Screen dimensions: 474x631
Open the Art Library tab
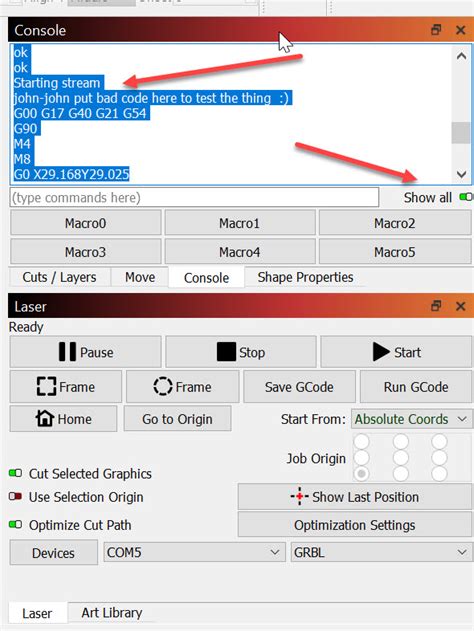click(x=111, y=612)
